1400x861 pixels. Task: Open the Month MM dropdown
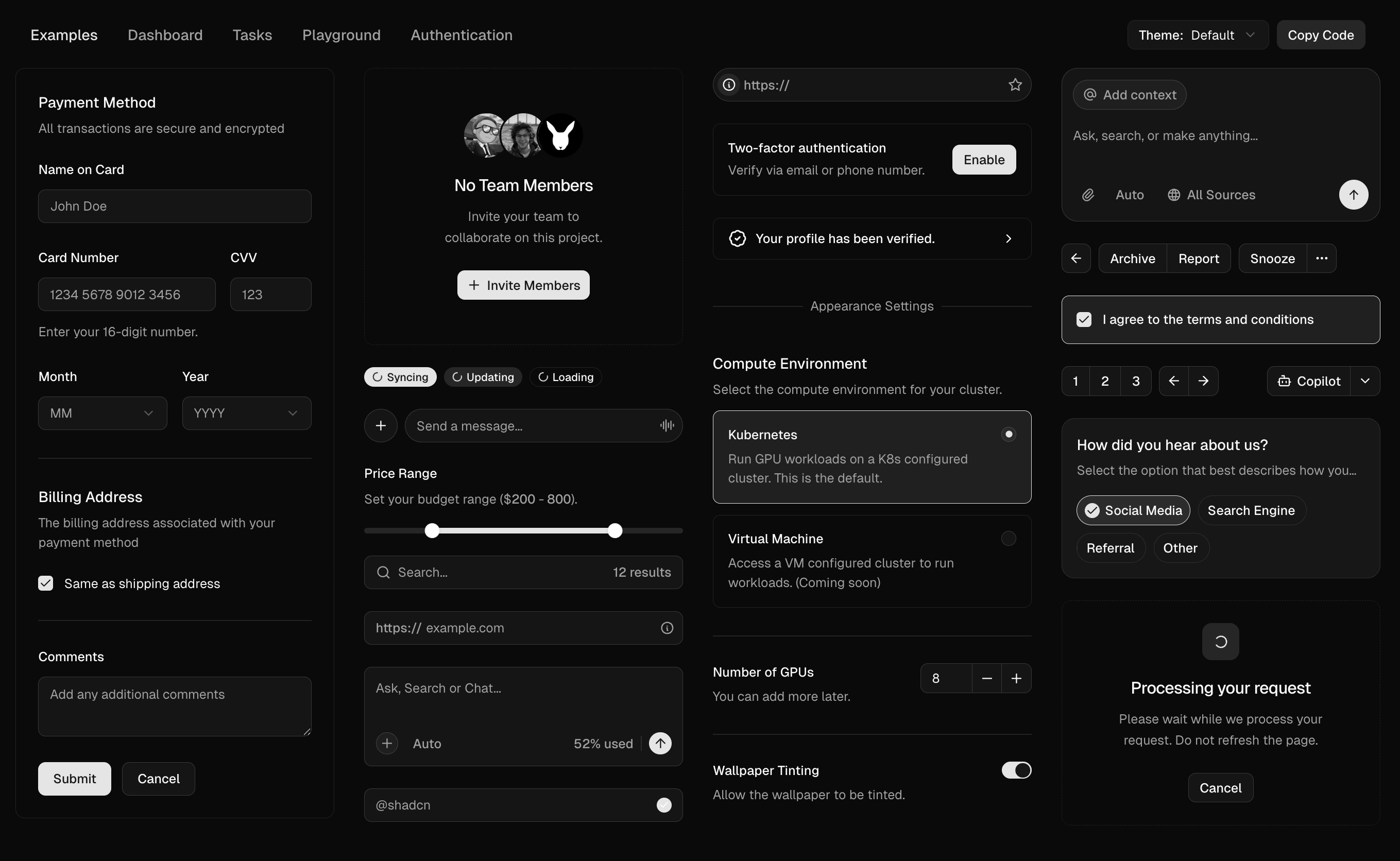[103, 413]
